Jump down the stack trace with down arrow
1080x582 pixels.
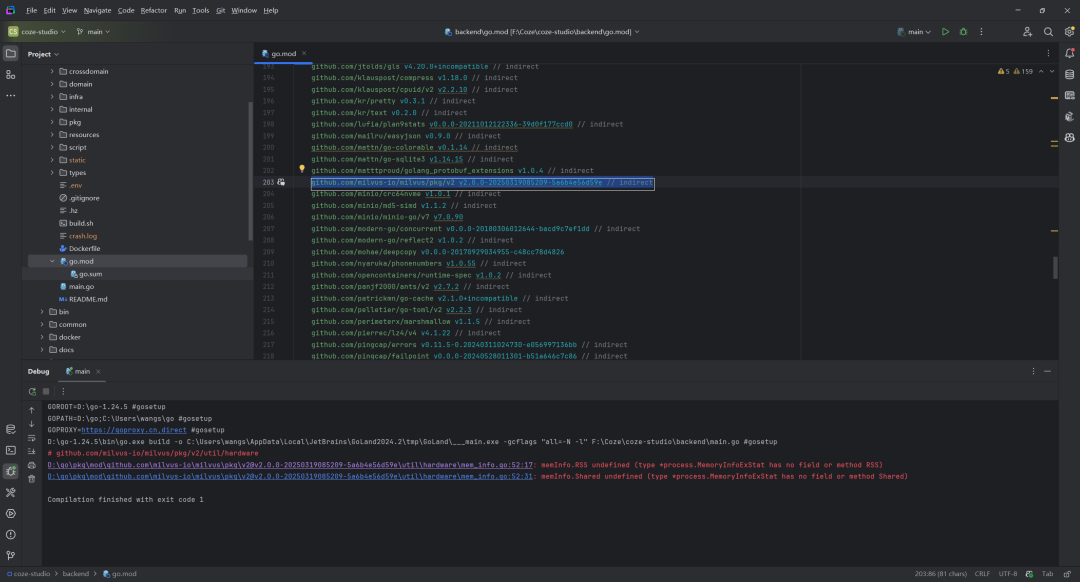(x=32, y=424)
